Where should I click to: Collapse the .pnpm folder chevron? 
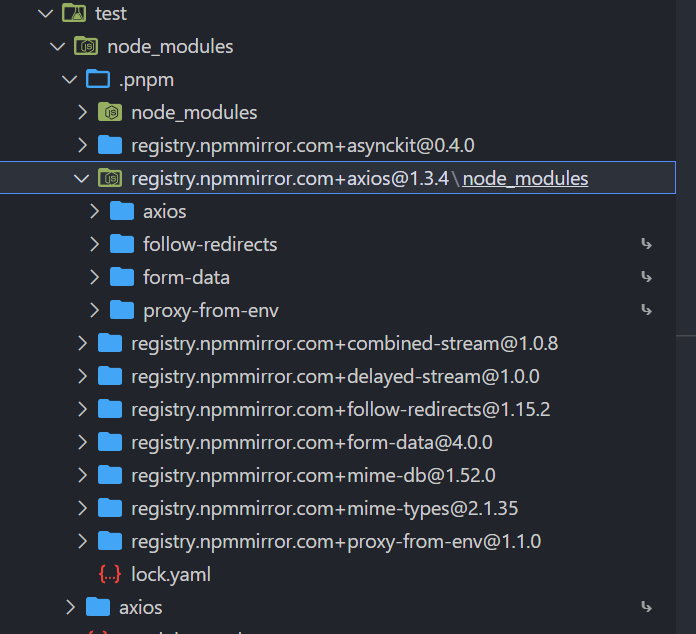[69, 80]
